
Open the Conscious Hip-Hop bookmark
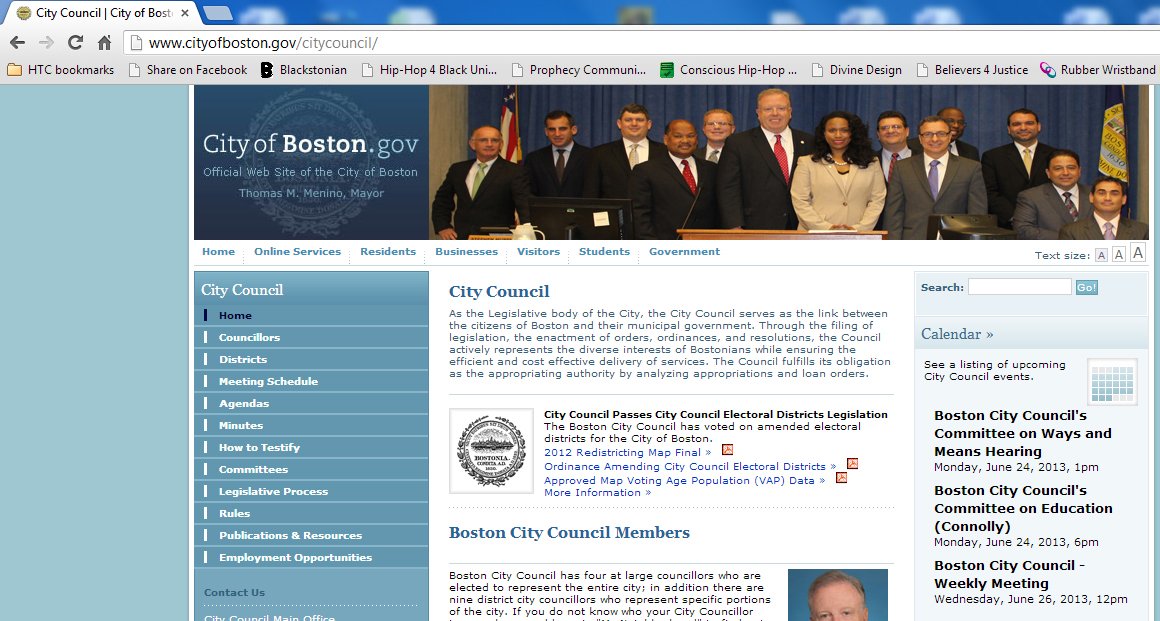tap(729, 70)
